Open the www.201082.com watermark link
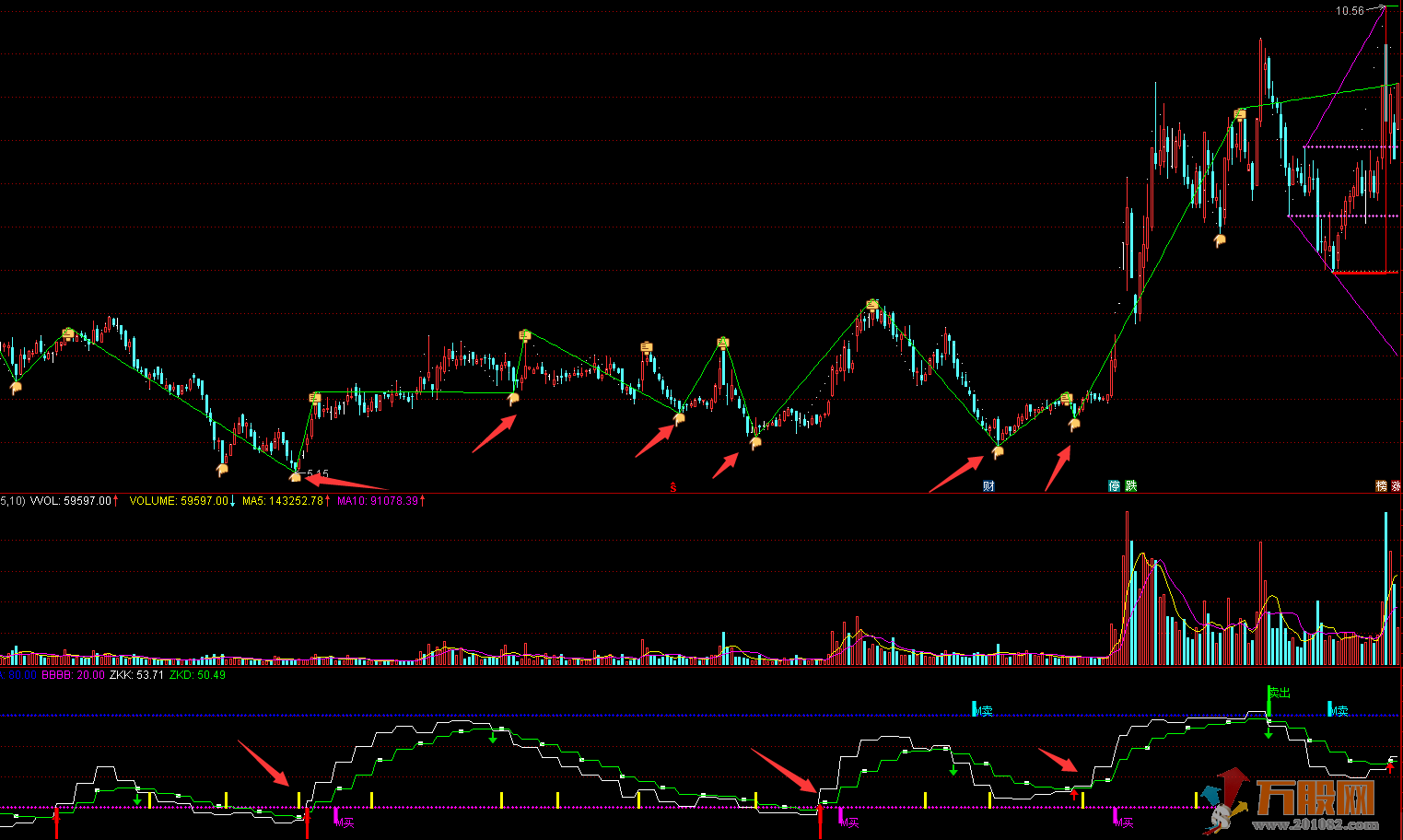This screenshot has width=1403, height=840. click(x=1315, y=824)
